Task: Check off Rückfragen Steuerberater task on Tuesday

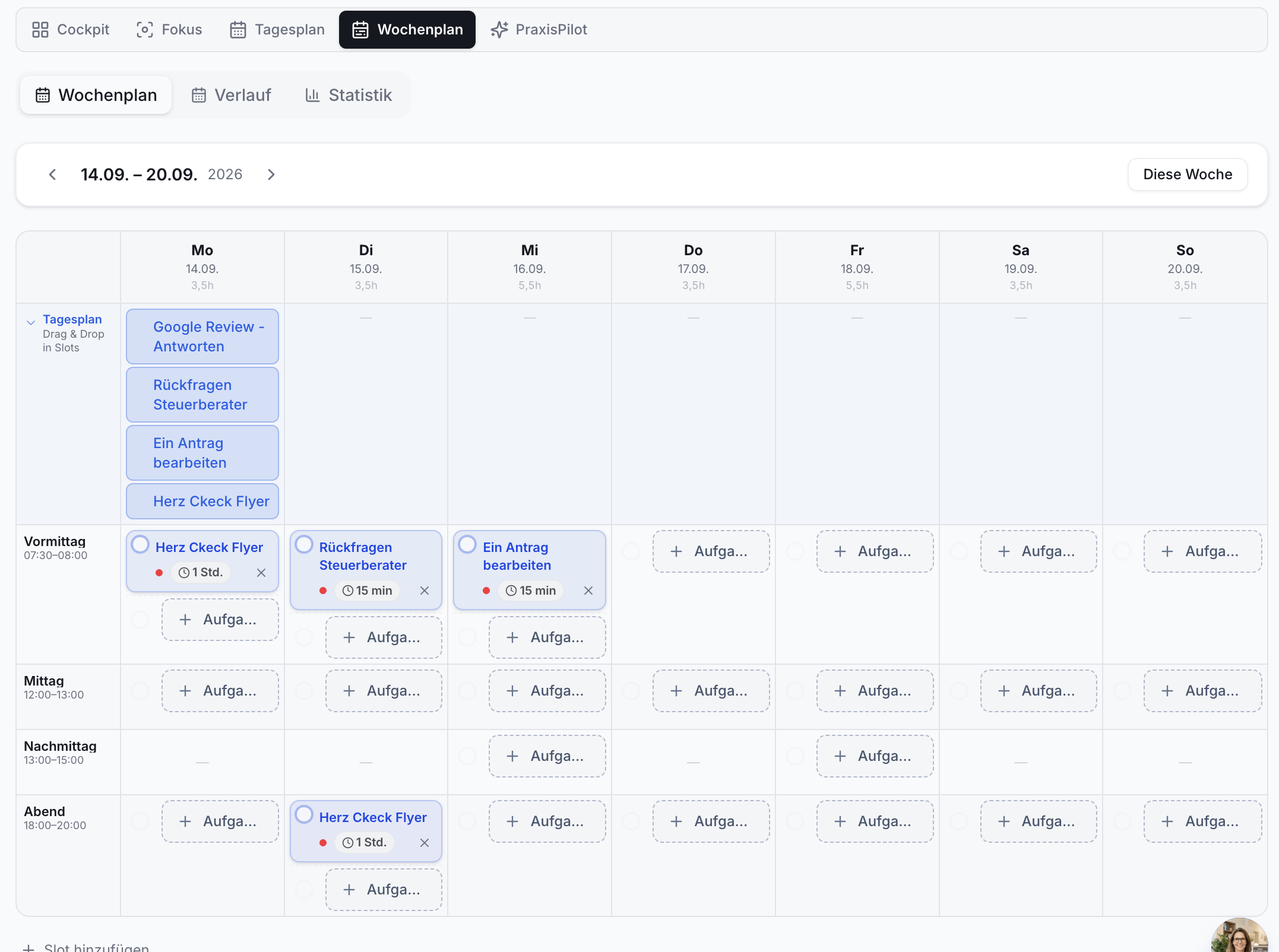Action: coord(304,544)
